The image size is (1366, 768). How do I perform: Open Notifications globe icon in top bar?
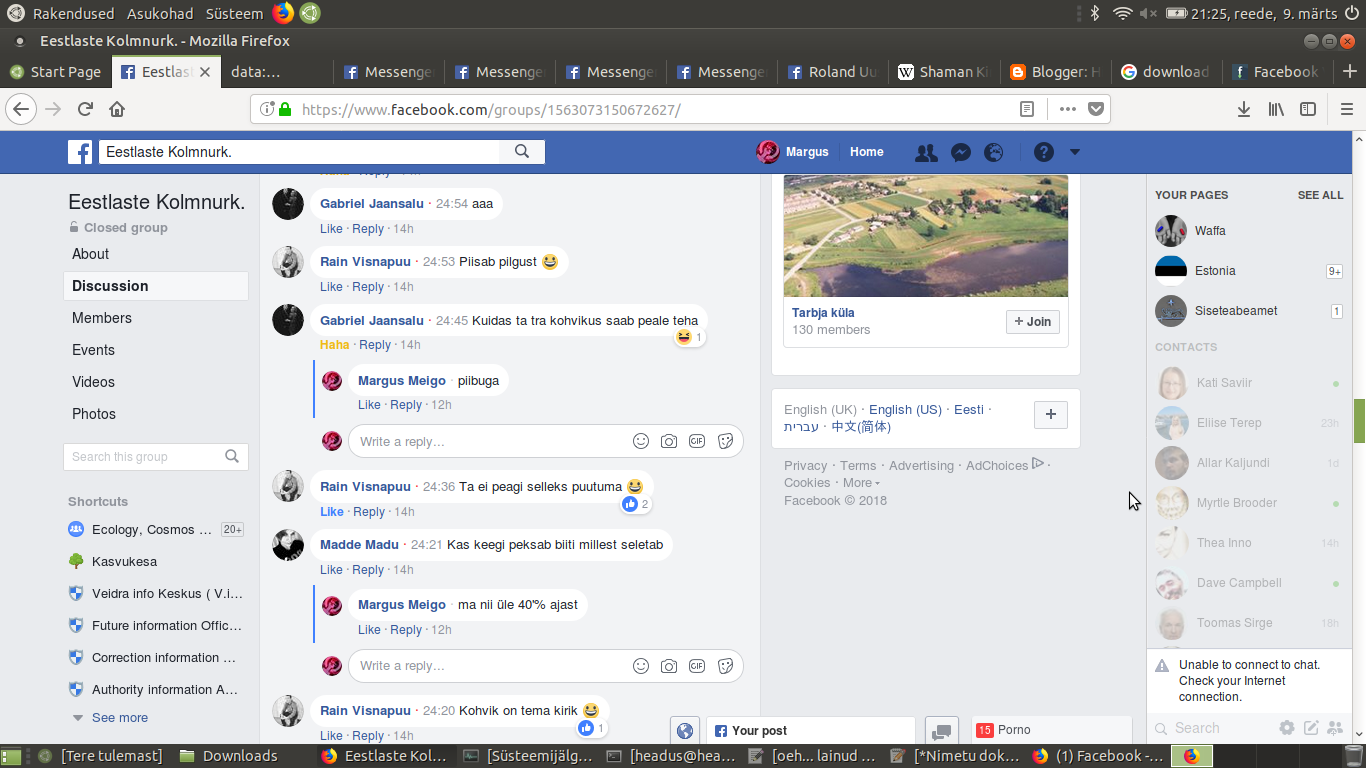(994, 152)
